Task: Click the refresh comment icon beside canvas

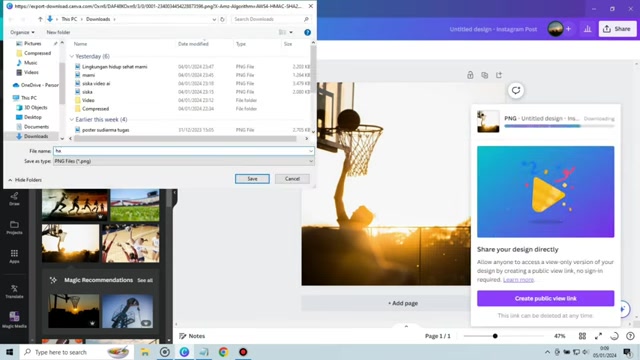Action: 516,90
